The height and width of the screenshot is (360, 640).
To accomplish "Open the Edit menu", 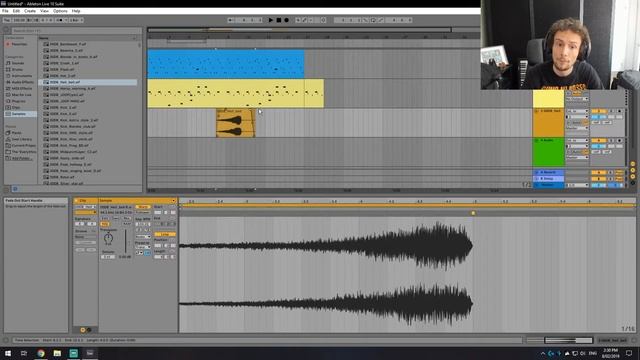I will coord(16,11).
